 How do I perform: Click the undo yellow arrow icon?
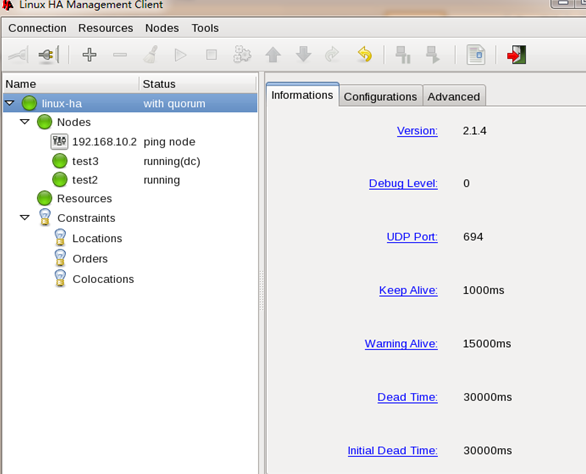[364, 55]
